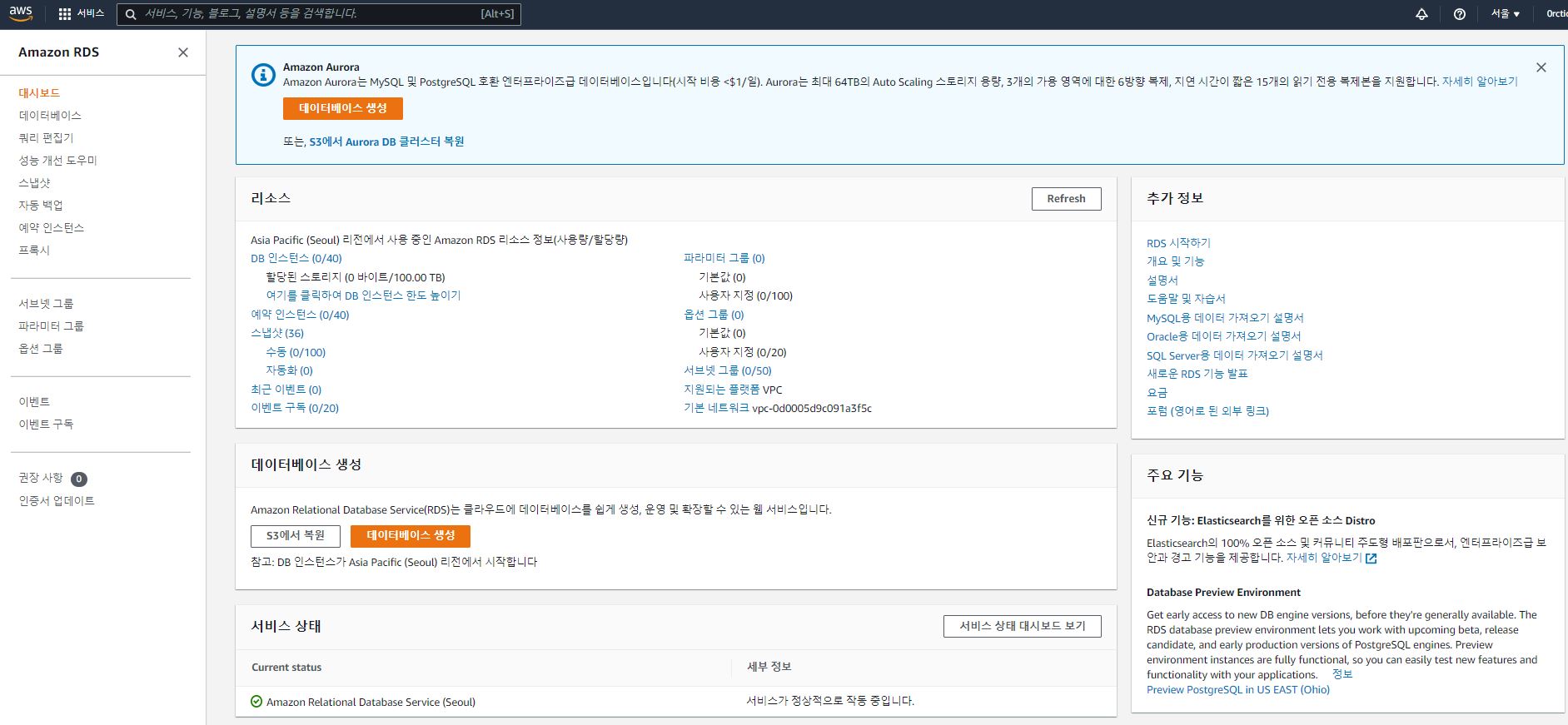1568x725 pixels.
Task: Open 프록시 in the sidebar
Action: [x=34, y=251]
